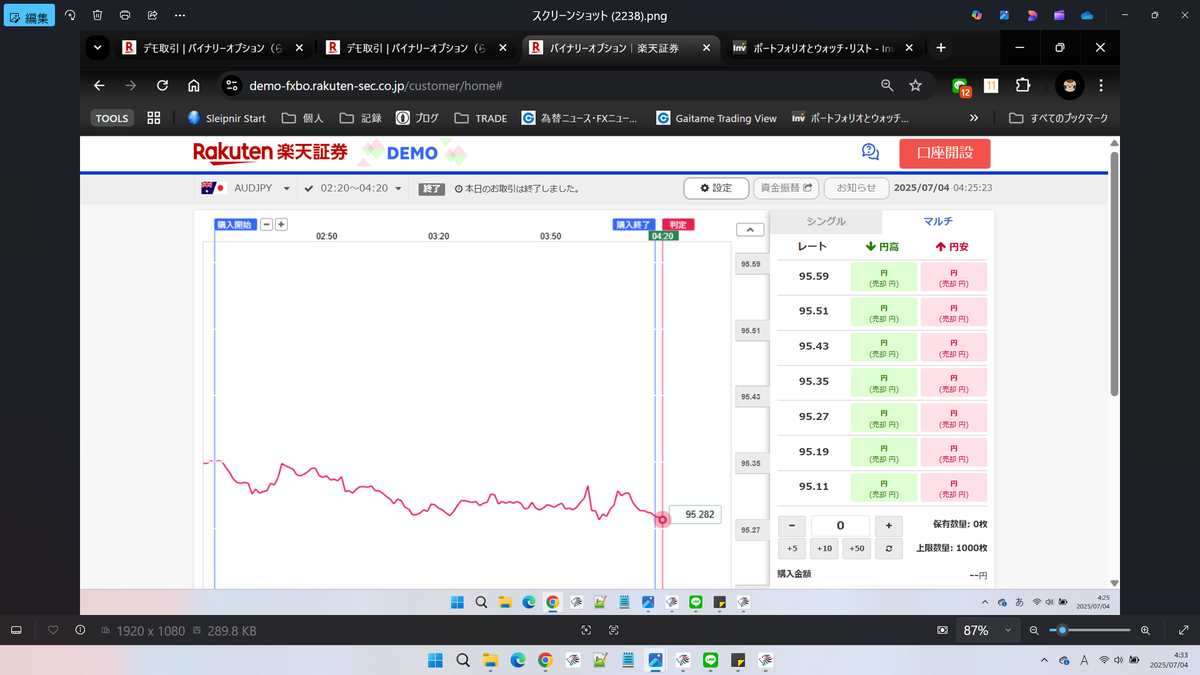Select 円高 option at rate 95.51
This screenshot has height=675, width=1200.
tap(883, 312)
